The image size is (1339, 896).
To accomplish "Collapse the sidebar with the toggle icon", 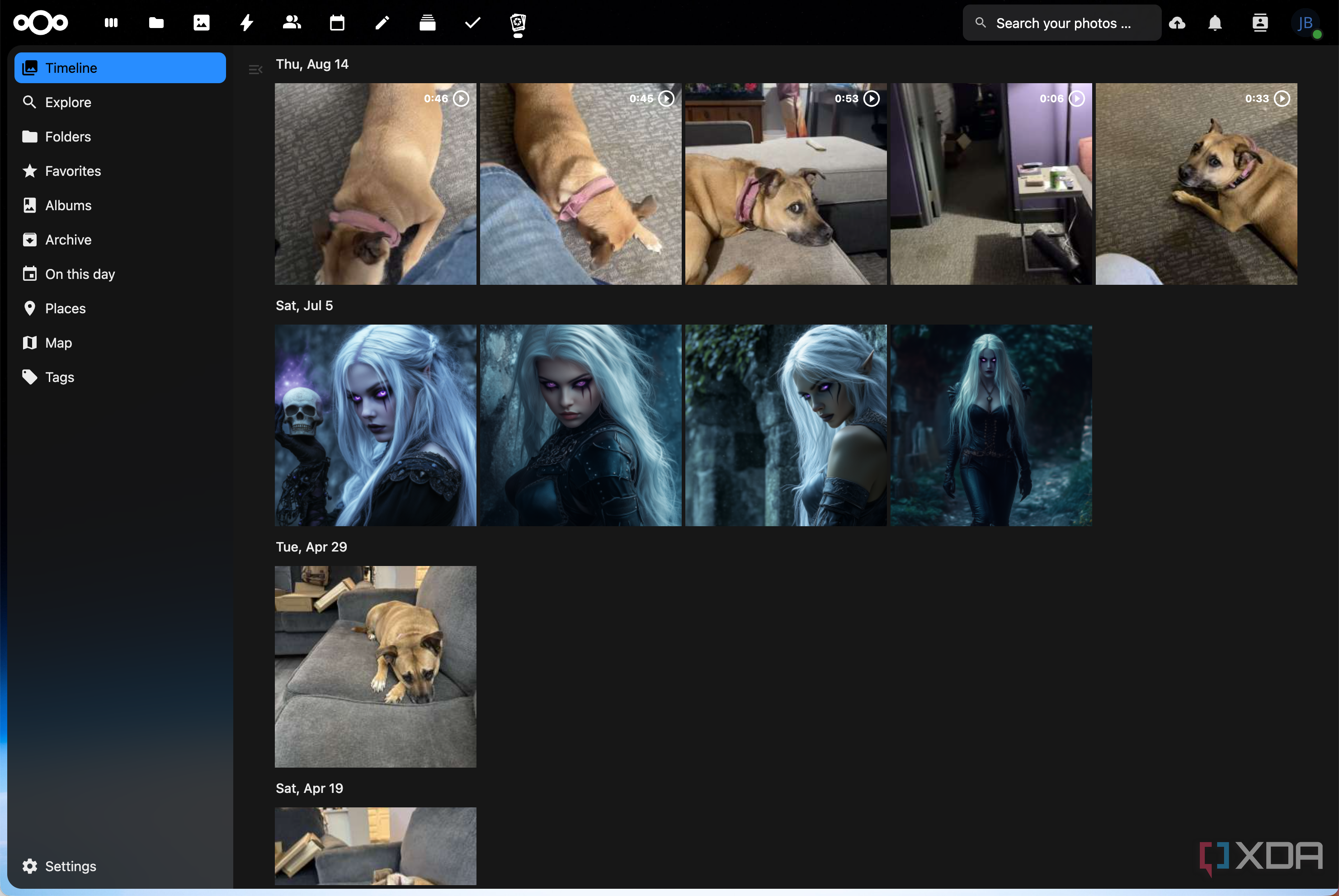I will coord(255,70).
